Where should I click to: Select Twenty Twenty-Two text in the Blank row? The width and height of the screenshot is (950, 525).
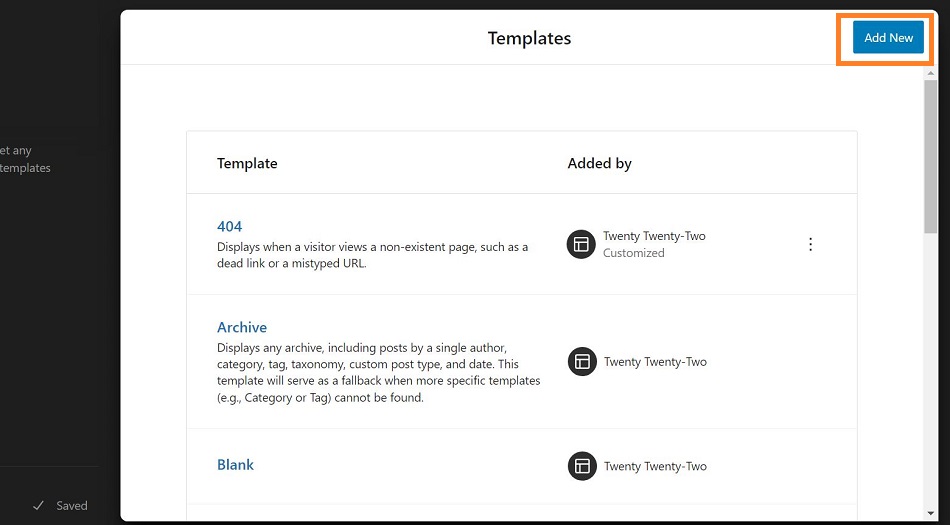coord(656,467)
